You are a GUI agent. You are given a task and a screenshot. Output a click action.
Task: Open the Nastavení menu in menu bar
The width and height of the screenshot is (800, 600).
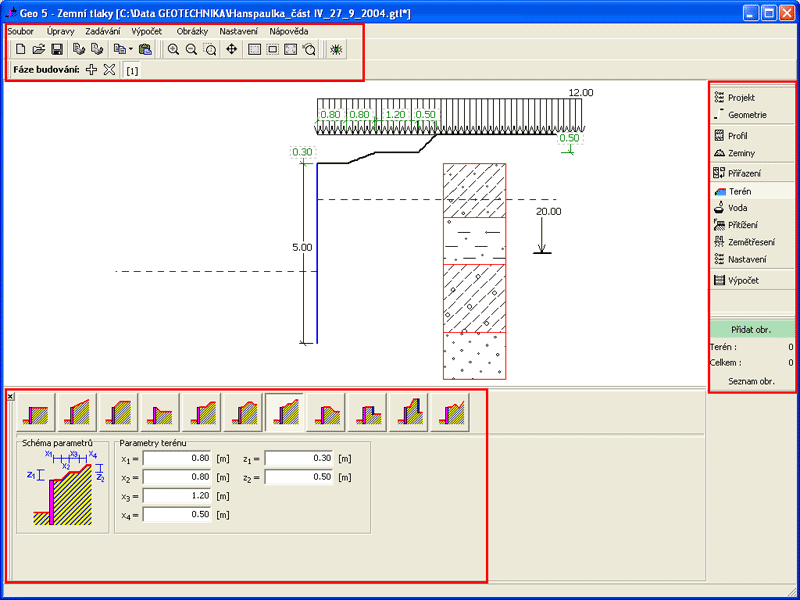pyautogui.click(x=239, y=31)
